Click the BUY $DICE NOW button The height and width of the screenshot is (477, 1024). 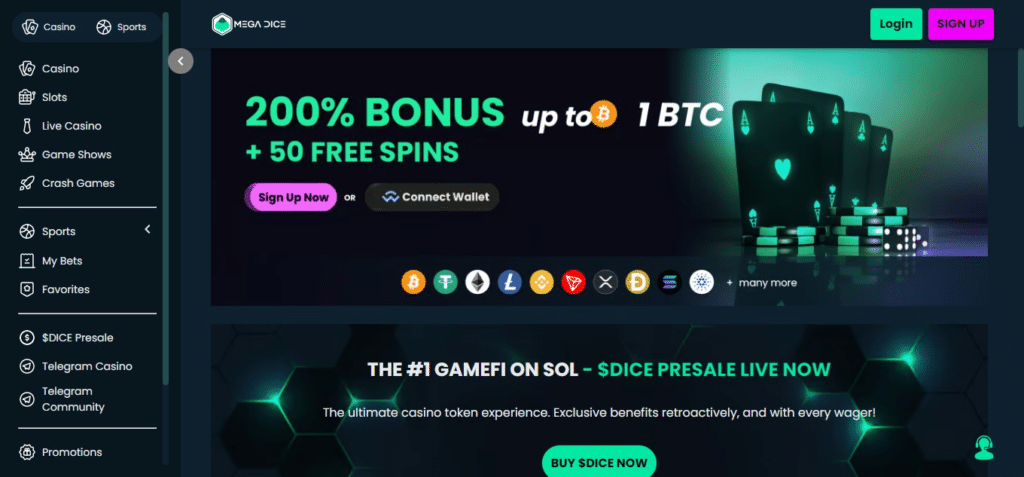point(599,461)
